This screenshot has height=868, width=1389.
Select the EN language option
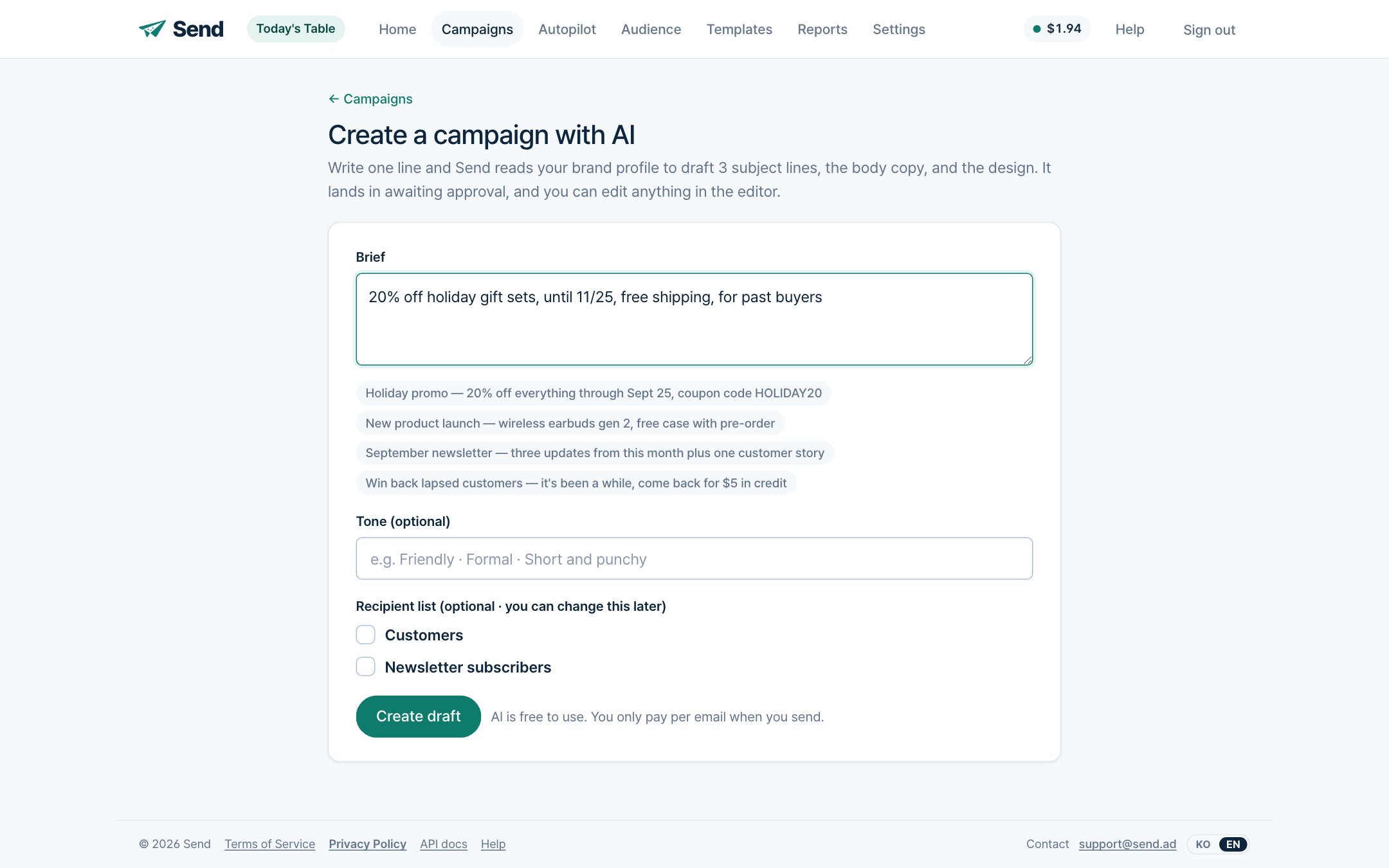[x=1233, y=844]
